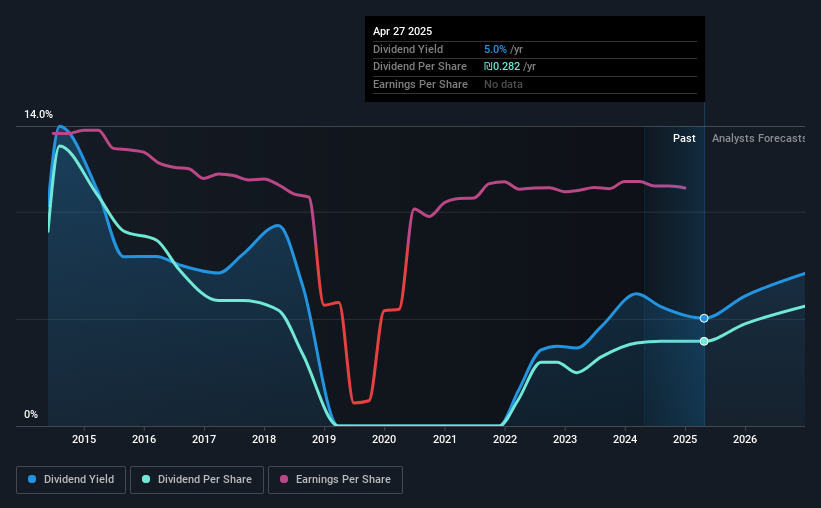Screen dimensions: 821x508
Task: Click the 0% y-axis label
Action: point(31,415)
